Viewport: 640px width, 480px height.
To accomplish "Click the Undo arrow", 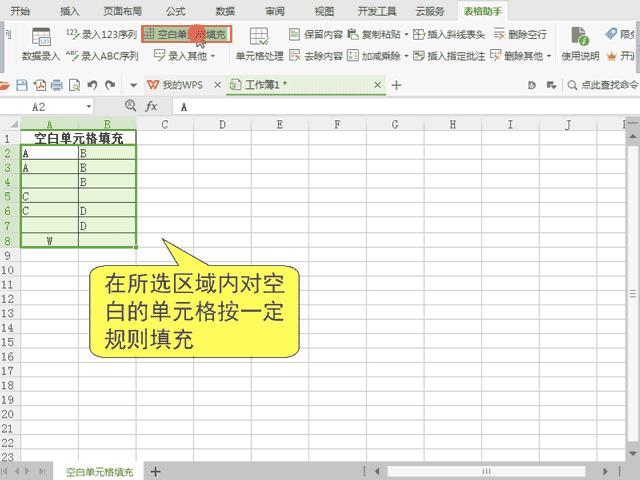I will [x=92, y=85].
